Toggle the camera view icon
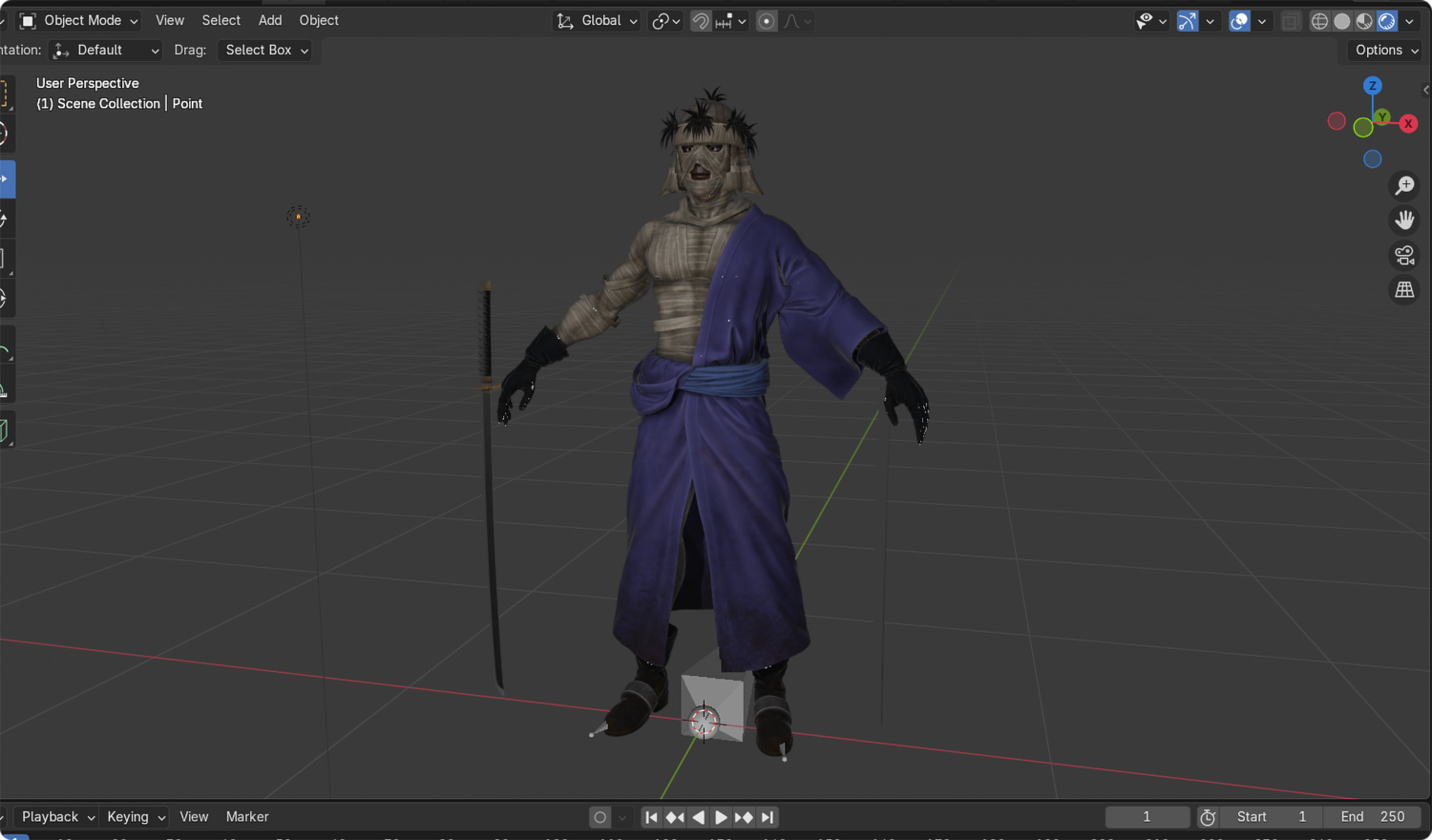1432x840 pixels. pyautogui.click(x=1404, y=256)
